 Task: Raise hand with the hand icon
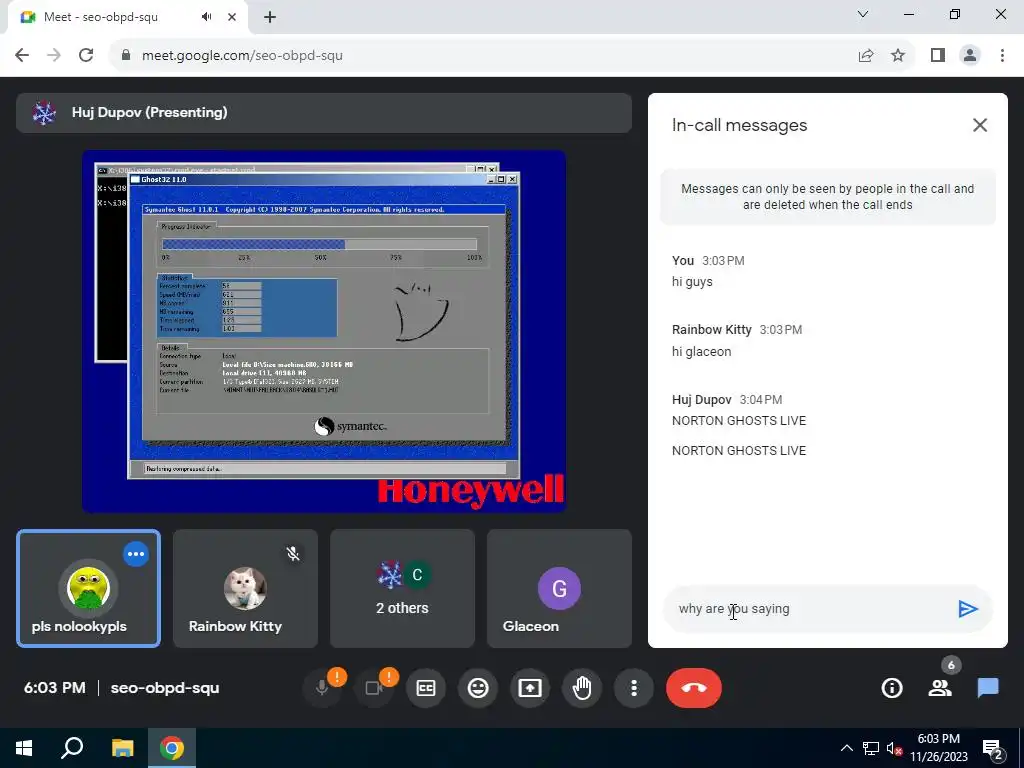582,688
